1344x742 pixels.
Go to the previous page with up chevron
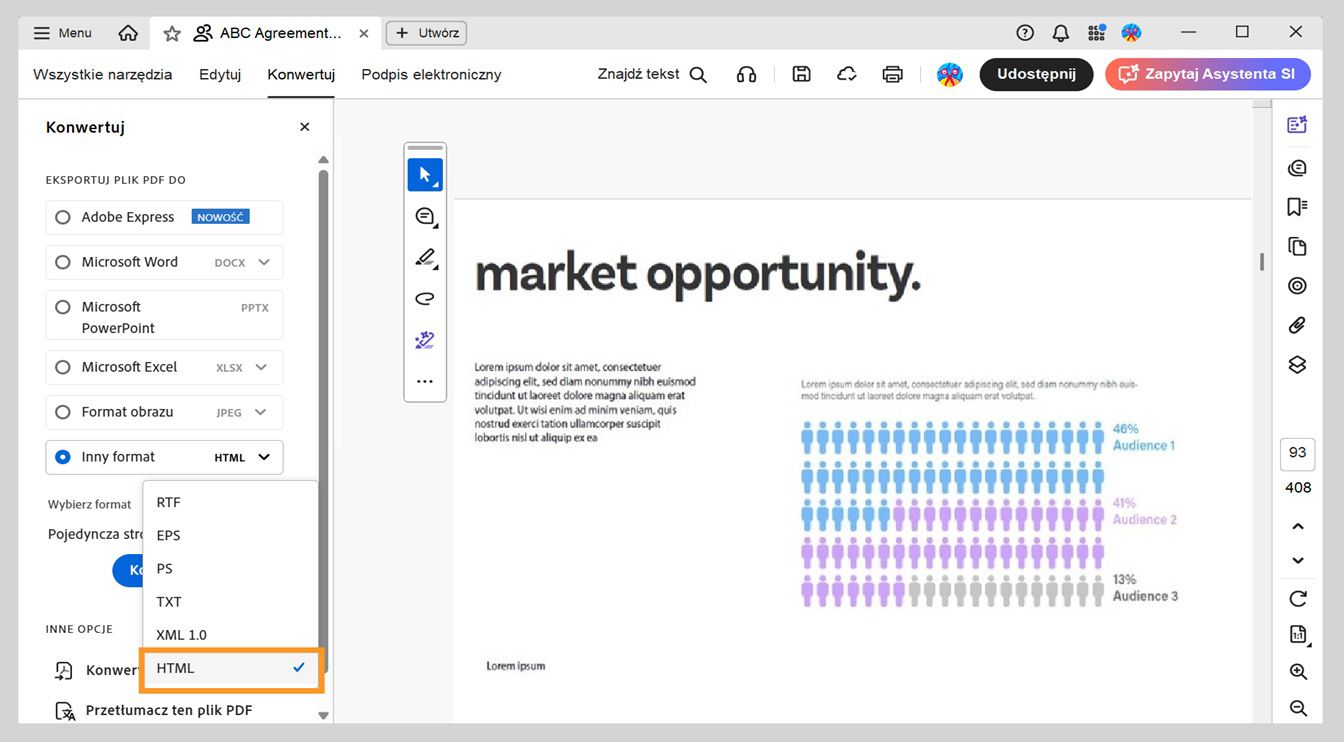(1298, 526)
